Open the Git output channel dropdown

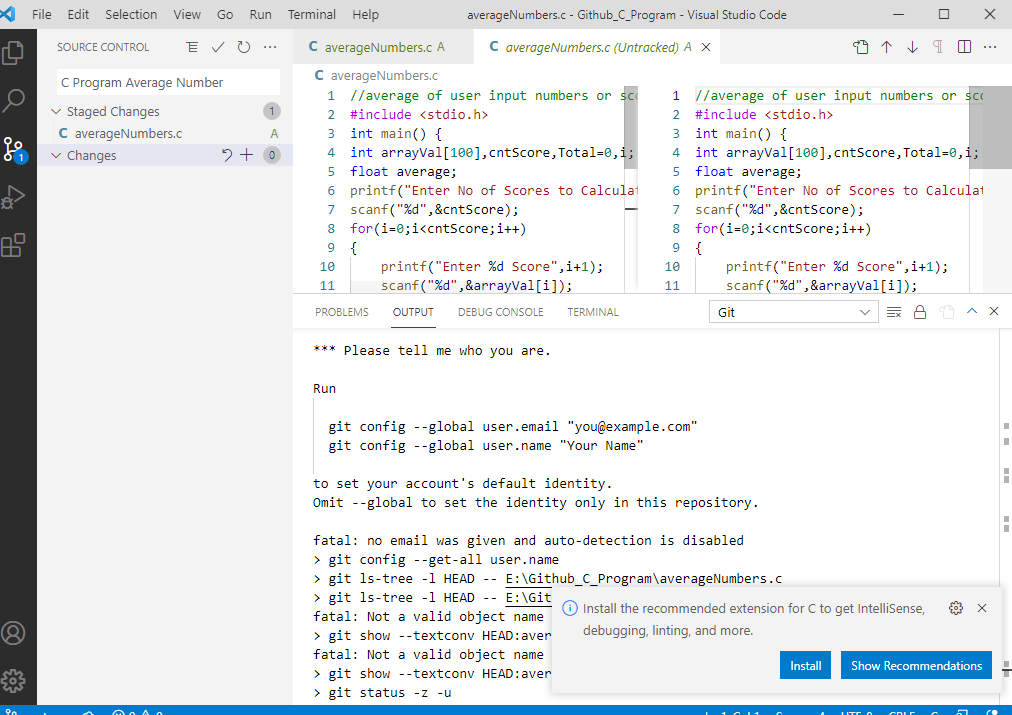click(x=793, y=312)
